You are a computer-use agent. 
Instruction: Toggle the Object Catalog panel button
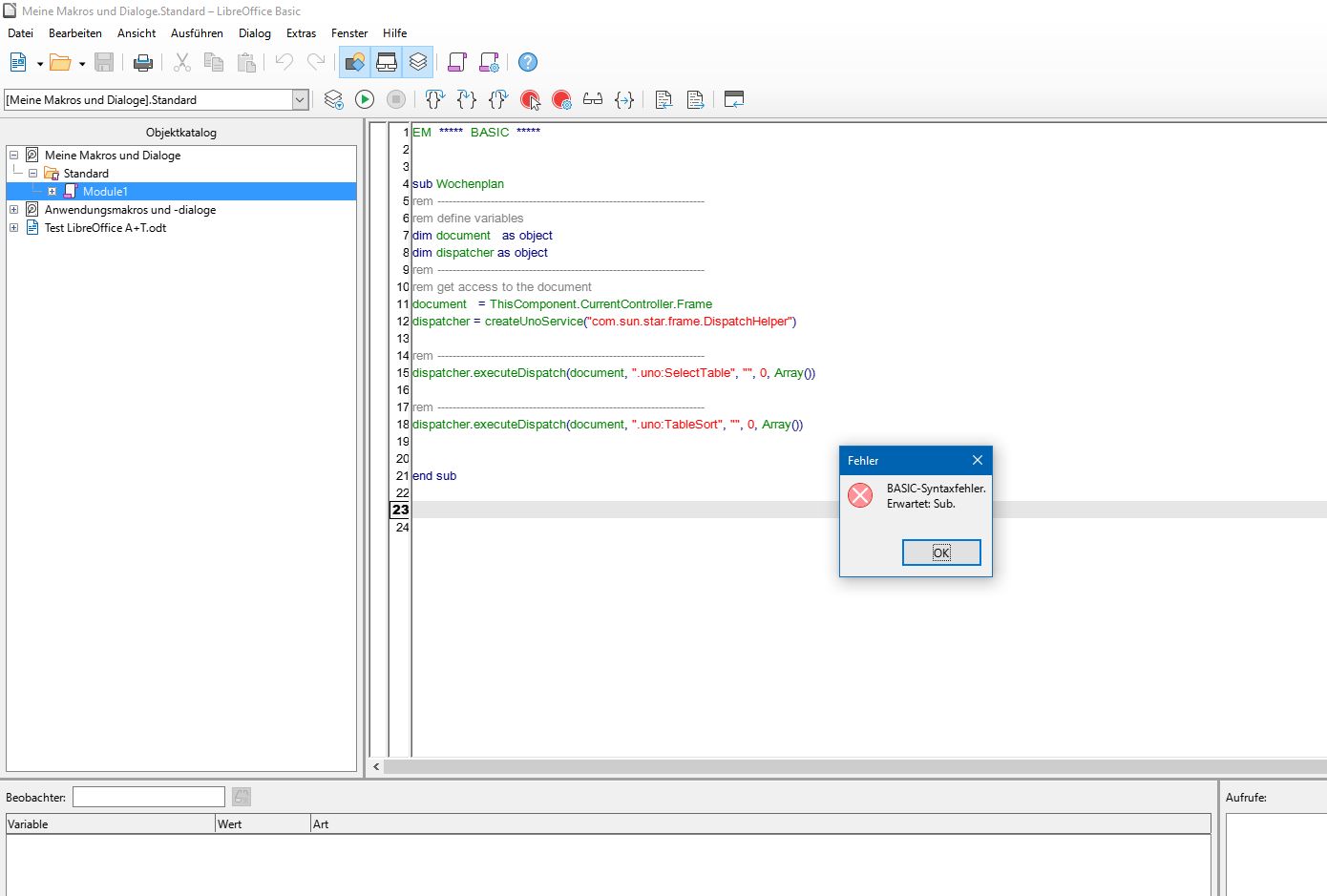point(355,62)
